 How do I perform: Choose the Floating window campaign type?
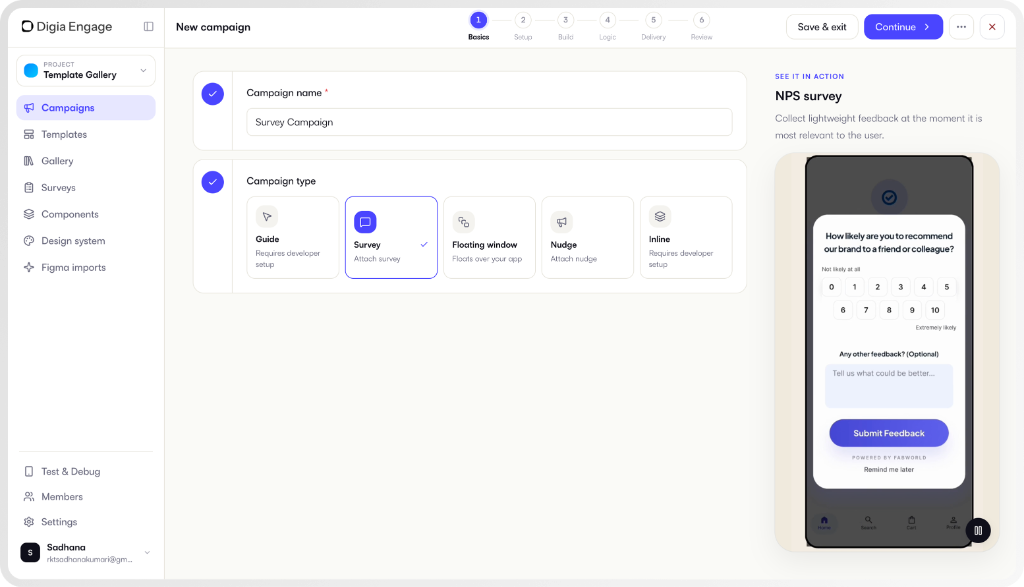point(489,238)
